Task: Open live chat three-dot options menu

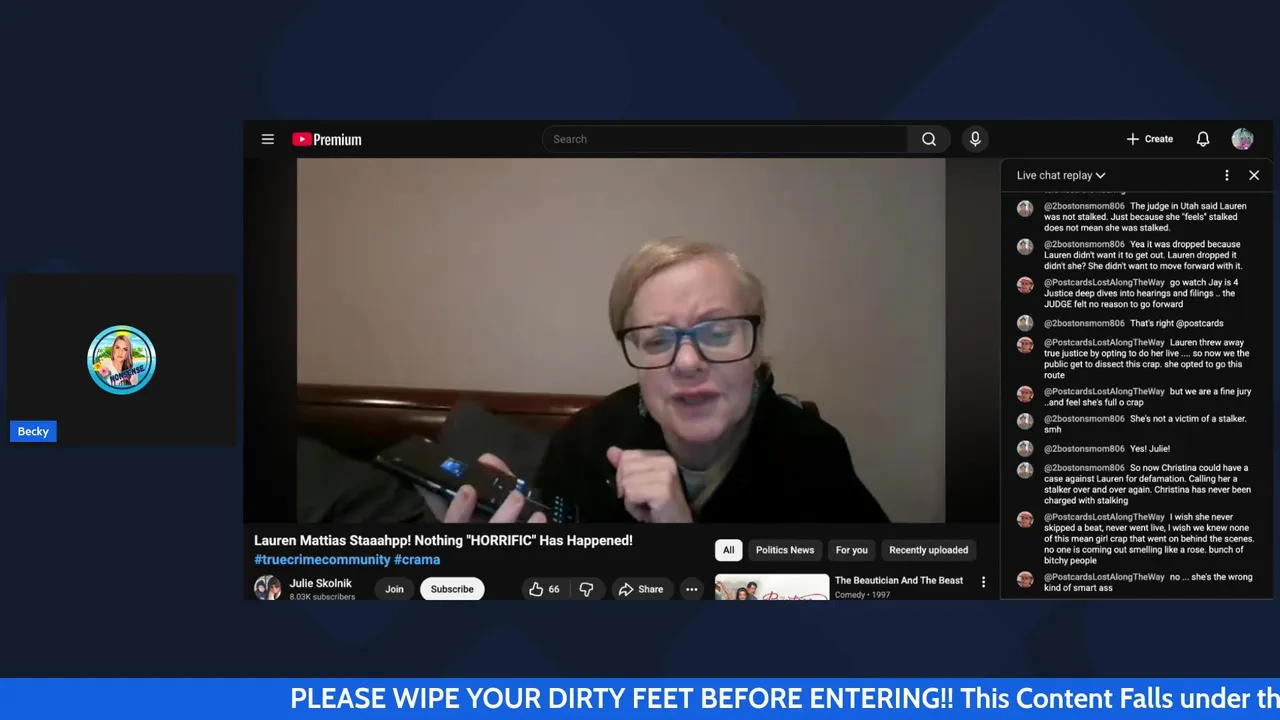Action: coord(1227,175)
